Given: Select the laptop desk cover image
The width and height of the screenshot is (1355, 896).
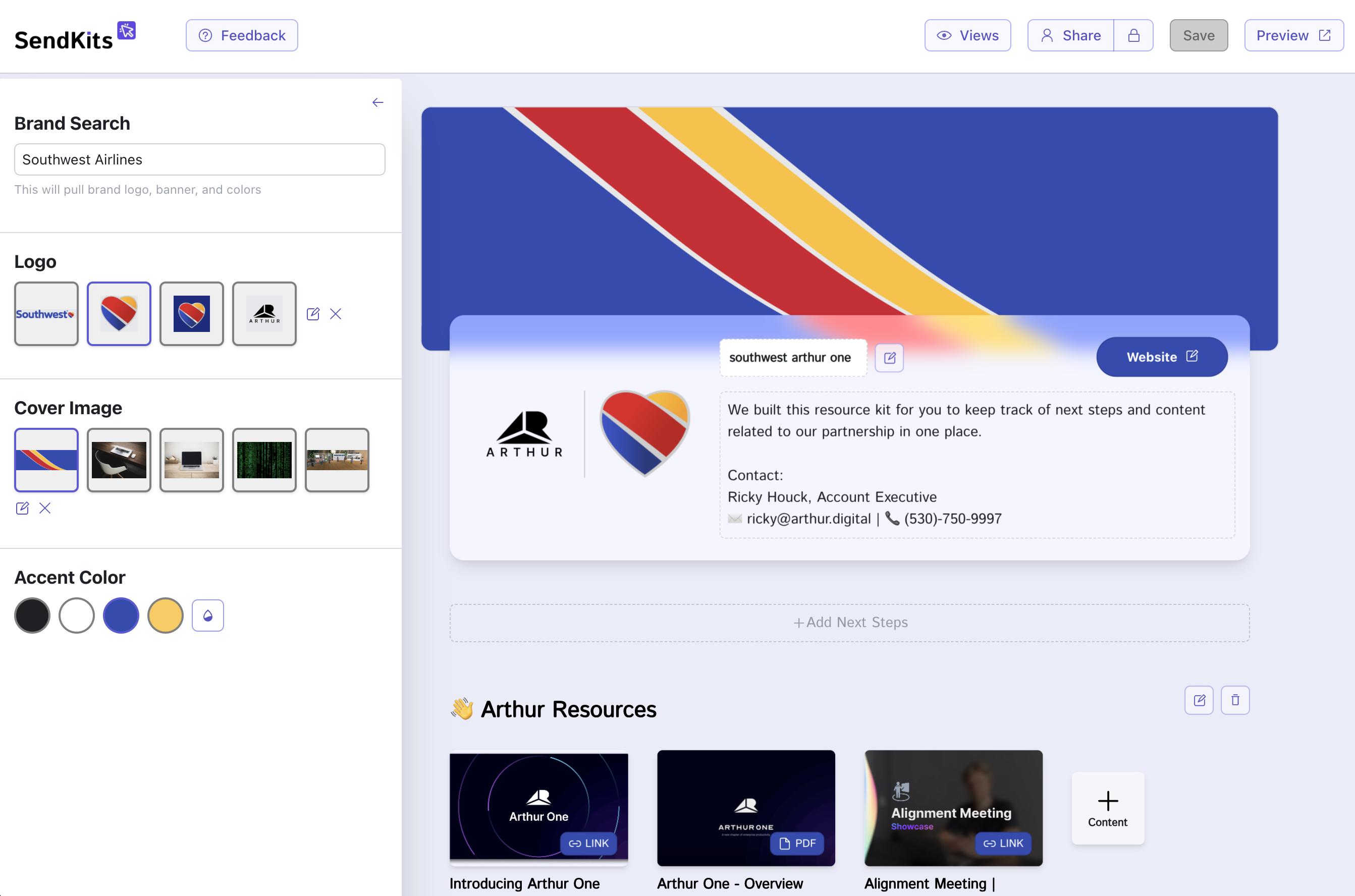Looking at the screenshot, I should 191,460.
